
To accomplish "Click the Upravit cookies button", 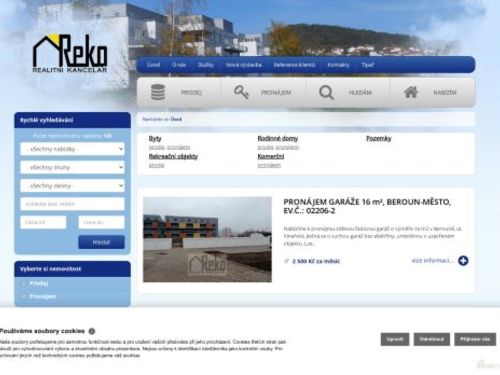I will (395, 339).
